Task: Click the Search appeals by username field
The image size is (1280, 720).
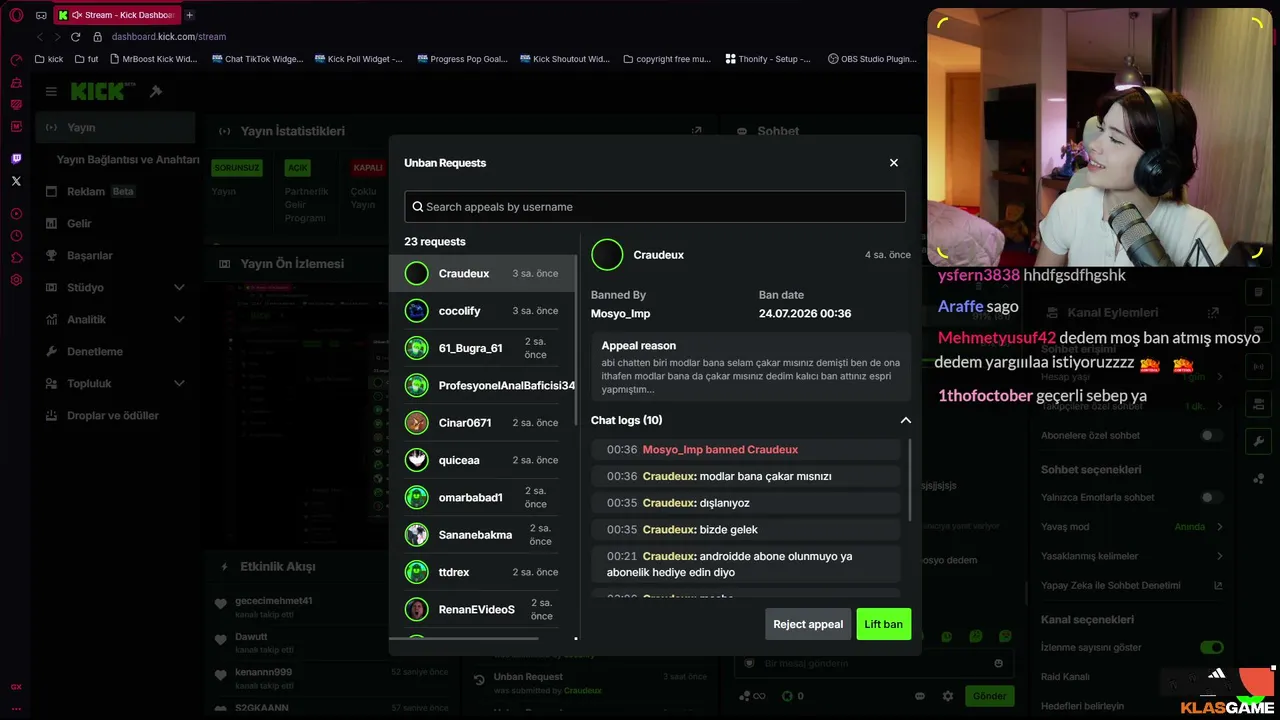Action: [655, 207]
